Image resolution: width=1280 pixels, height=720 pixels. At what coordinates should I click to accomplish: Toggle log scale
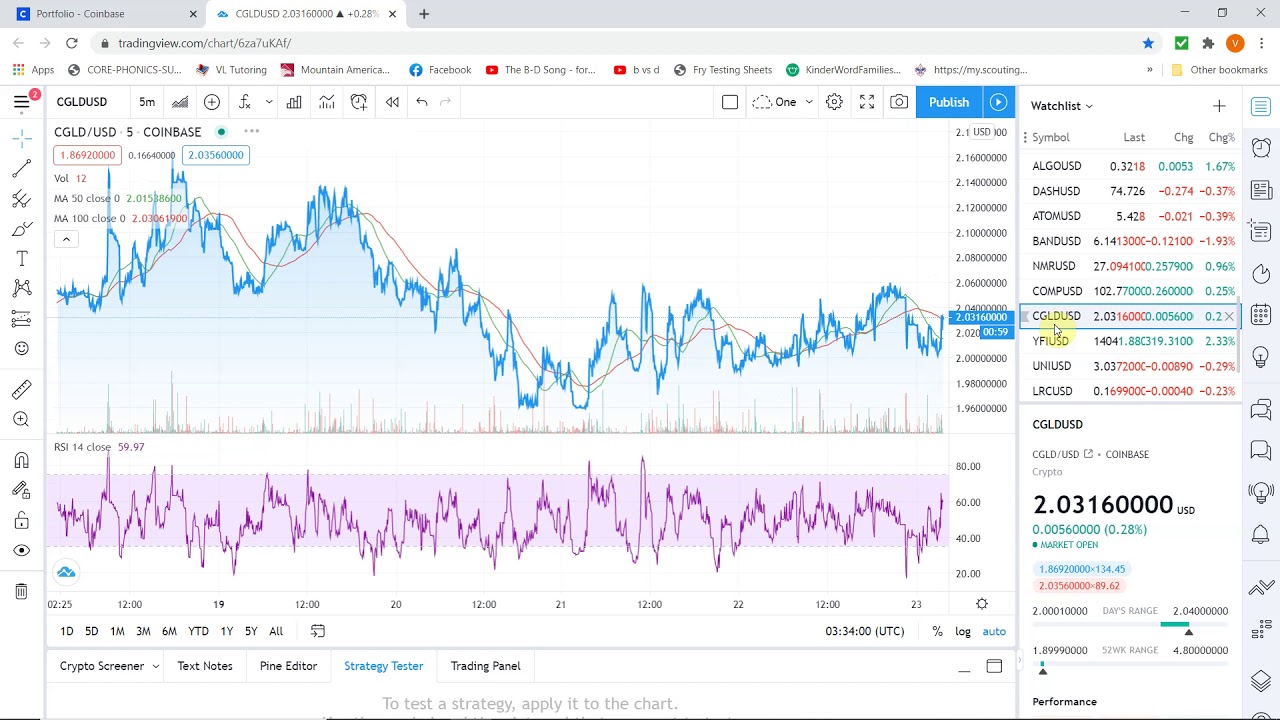coord(963,631)
